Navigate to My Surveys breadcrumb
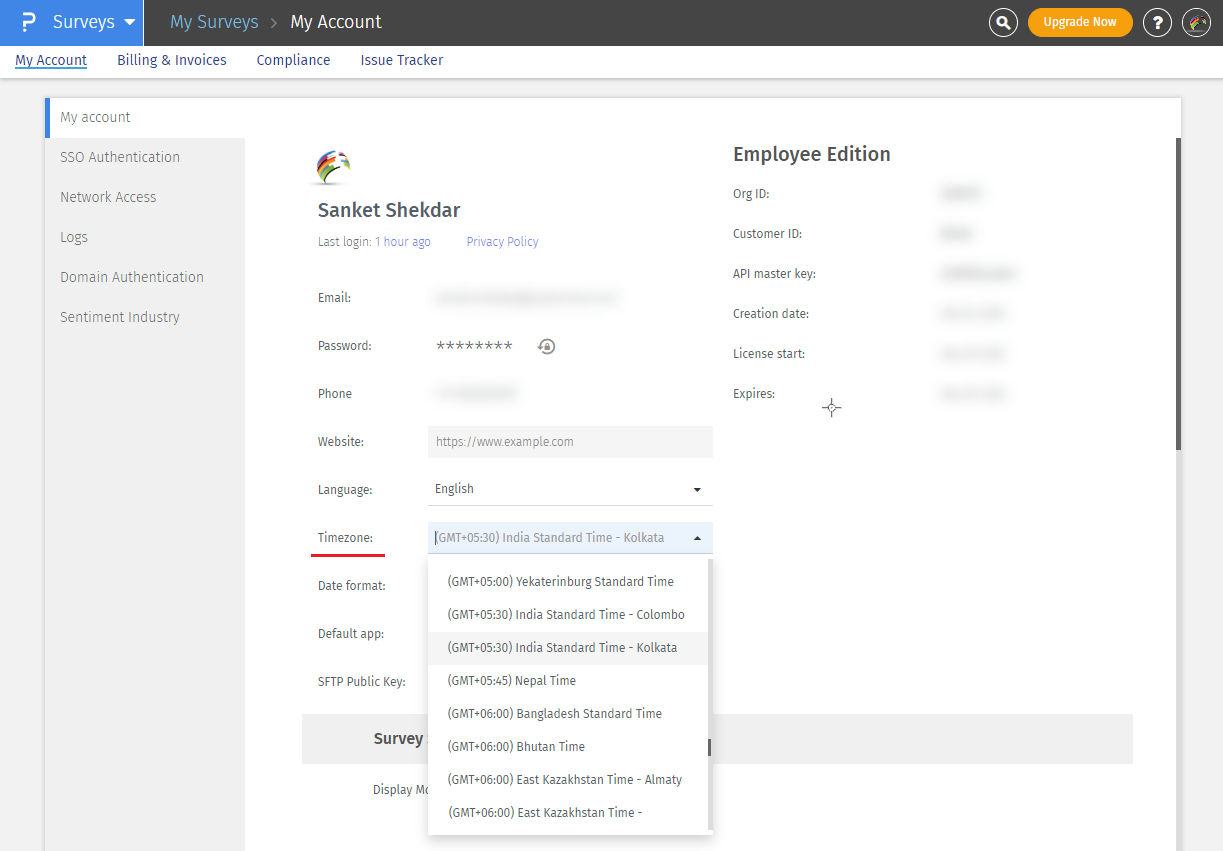Image resolution: width=1223 pixels, height=851 pixels. tap(214, 22)
